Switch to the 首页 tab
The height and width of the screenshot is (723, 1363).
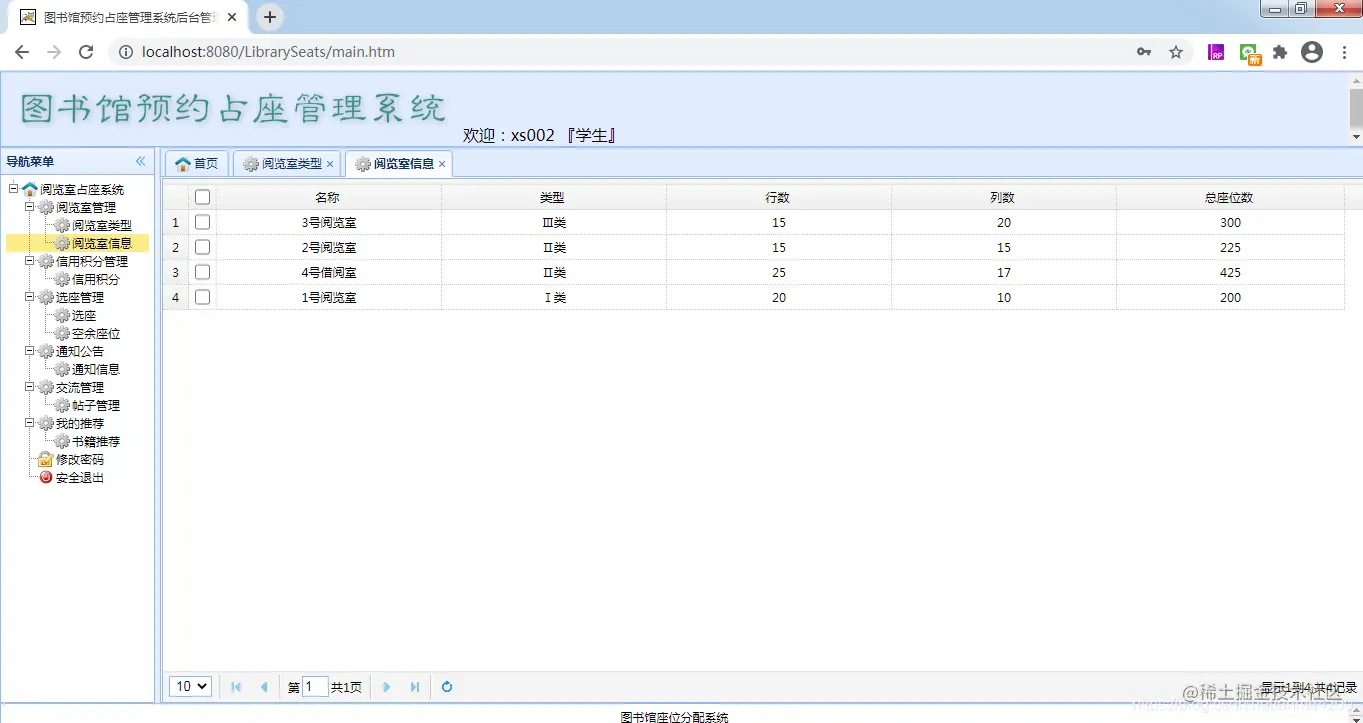click(x=197, y=164)
